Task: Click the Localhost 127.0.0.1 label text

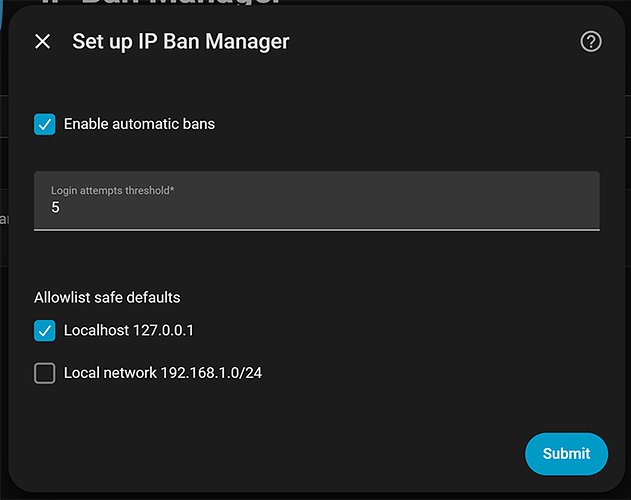Action: coord(129,331)
